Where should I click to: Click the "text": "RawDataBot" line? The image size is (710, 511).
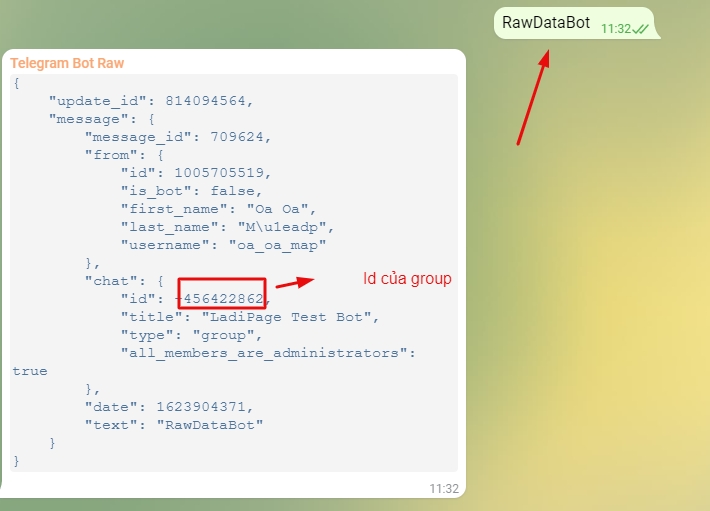[x=174, y=424]
